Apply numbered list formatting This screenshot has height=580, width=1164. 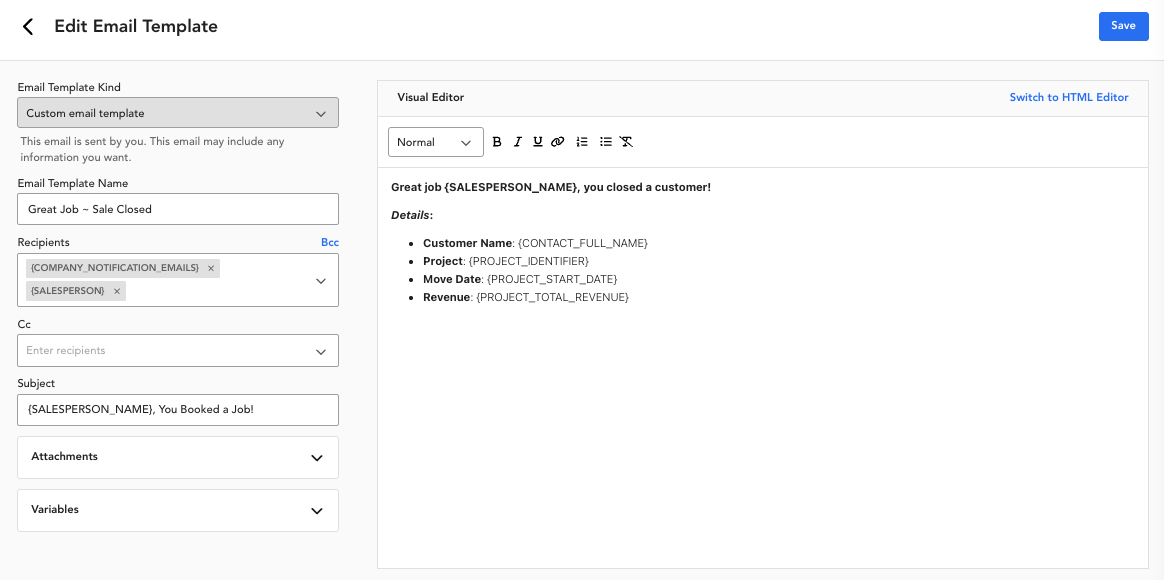pos(582,142)
